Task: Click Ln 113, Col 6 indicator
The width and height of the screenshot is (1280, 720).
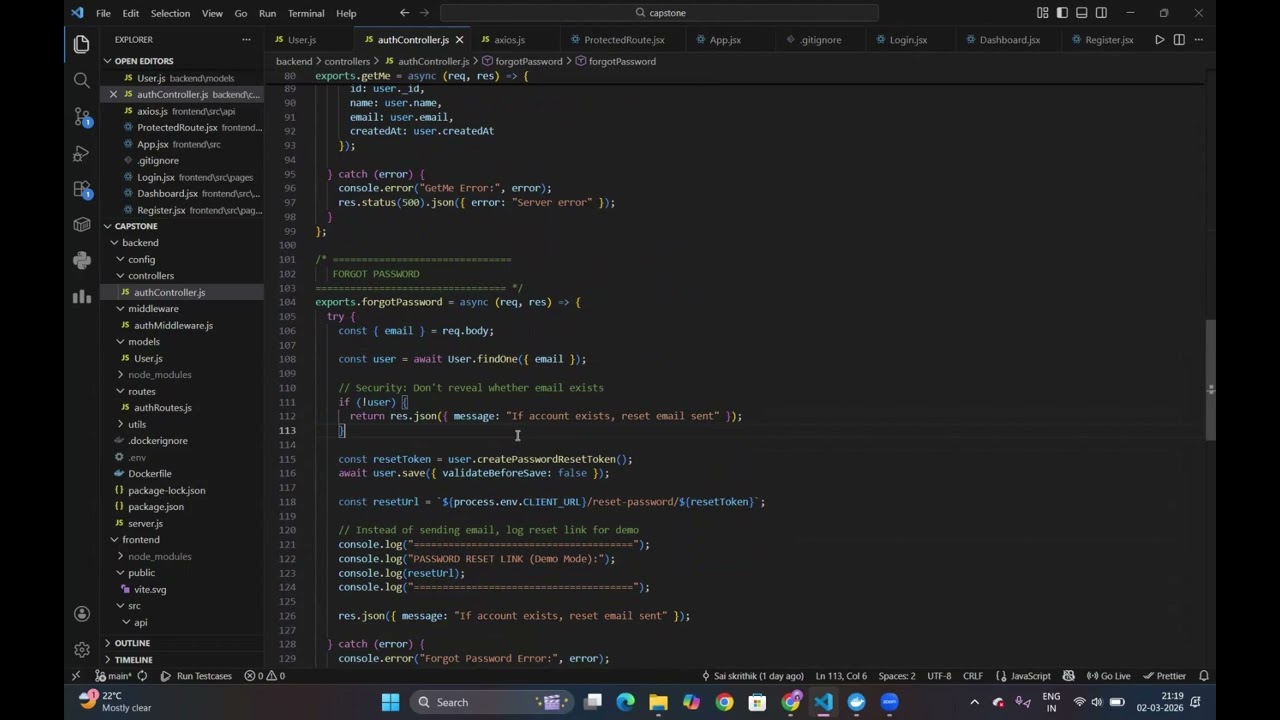Action: coord(841,676)
